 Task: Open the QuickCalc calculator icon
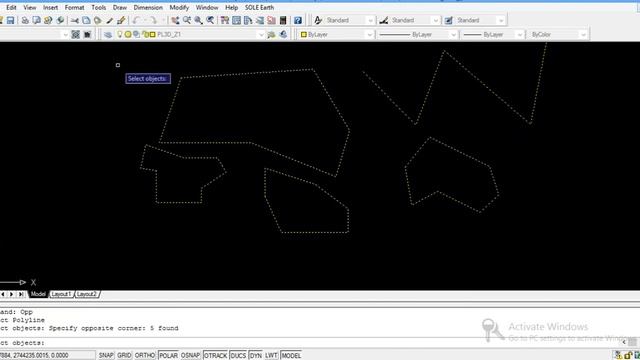pyautogui.click(x=283, y=20)
